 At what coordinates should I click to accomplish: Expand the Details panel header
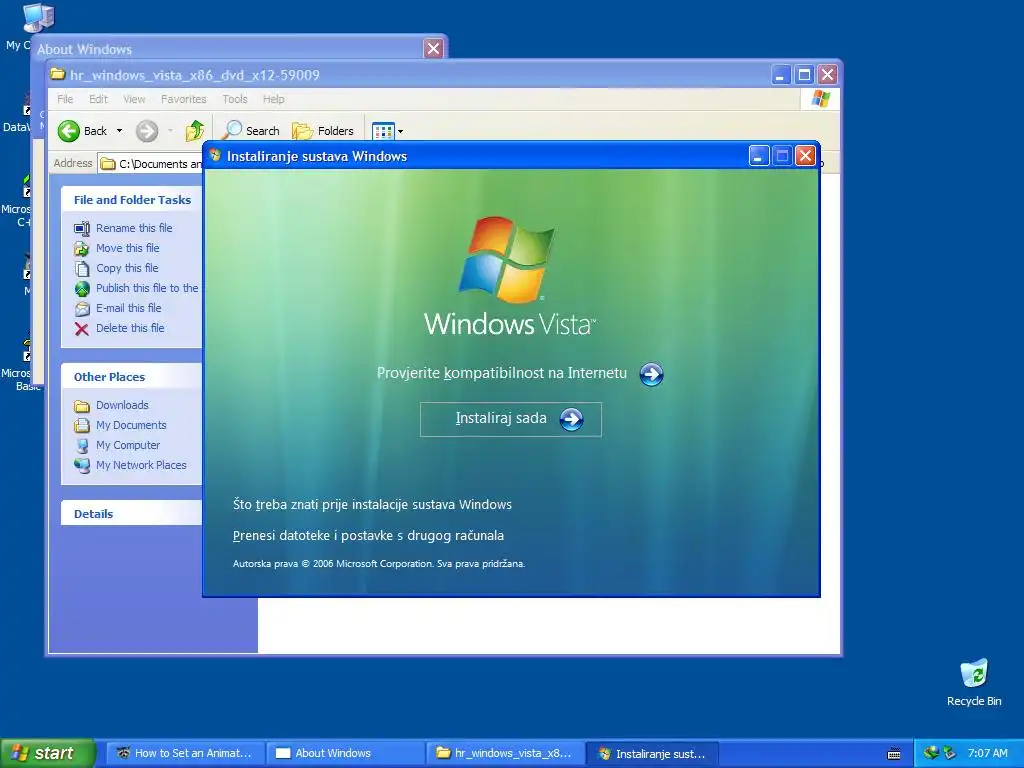(x=132, y=513)
